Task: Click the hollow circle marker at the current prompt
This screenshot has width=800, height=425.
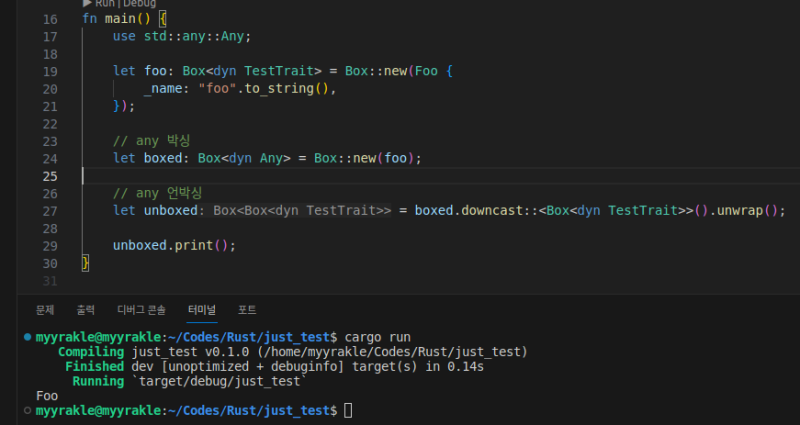Action: coord(27,411)
